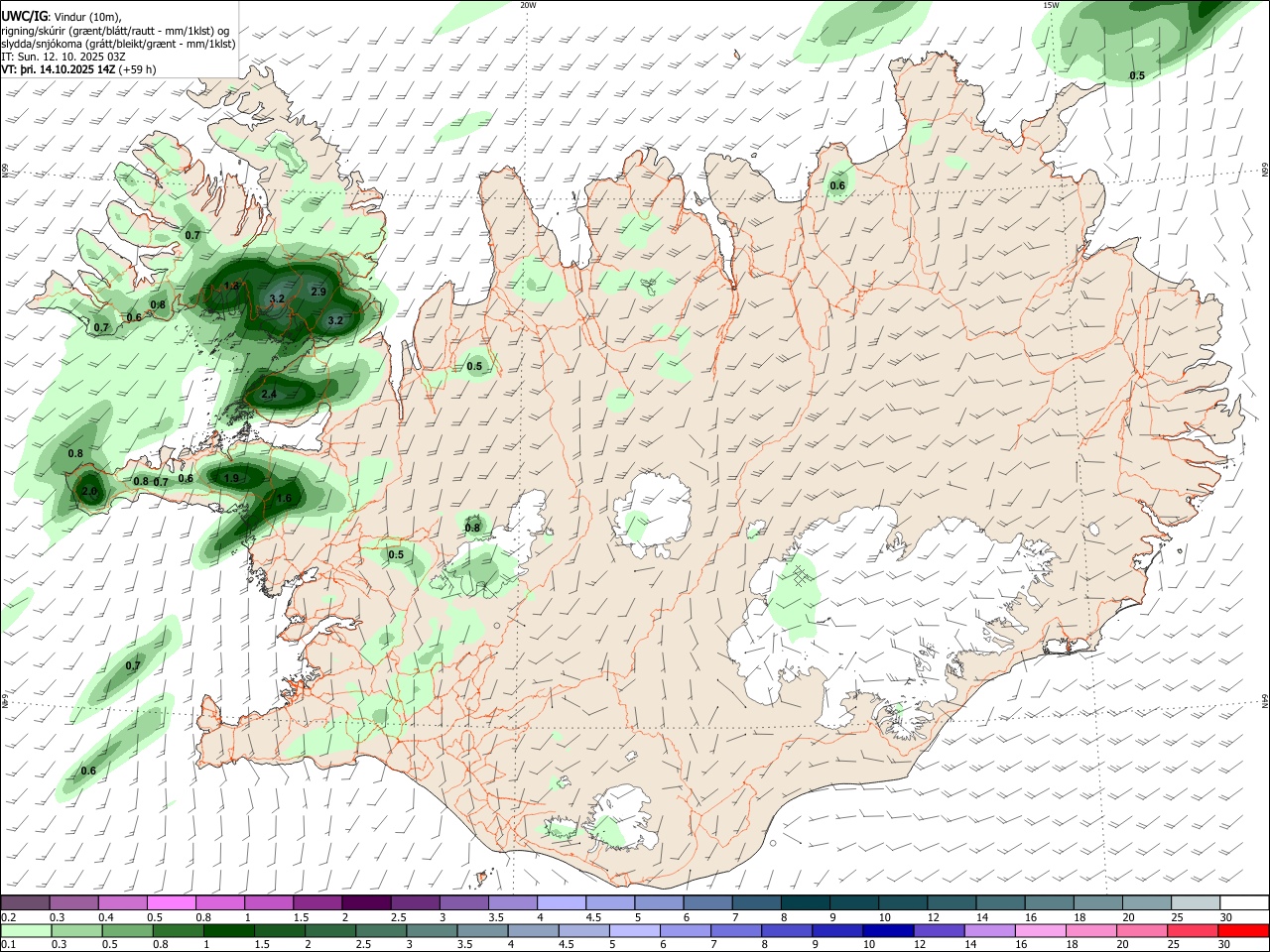Click the '15W' longitude label
Viewport: 1270px width, 952px height.
(1051, 5)
